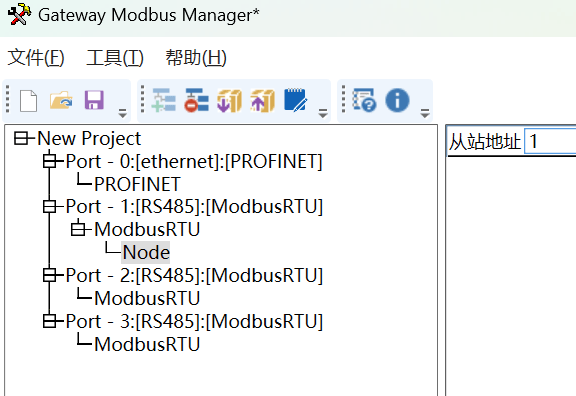Click the file toolbar drag grip handle
576x396 pixels.
pyautogui.click(x=8, y=99)
